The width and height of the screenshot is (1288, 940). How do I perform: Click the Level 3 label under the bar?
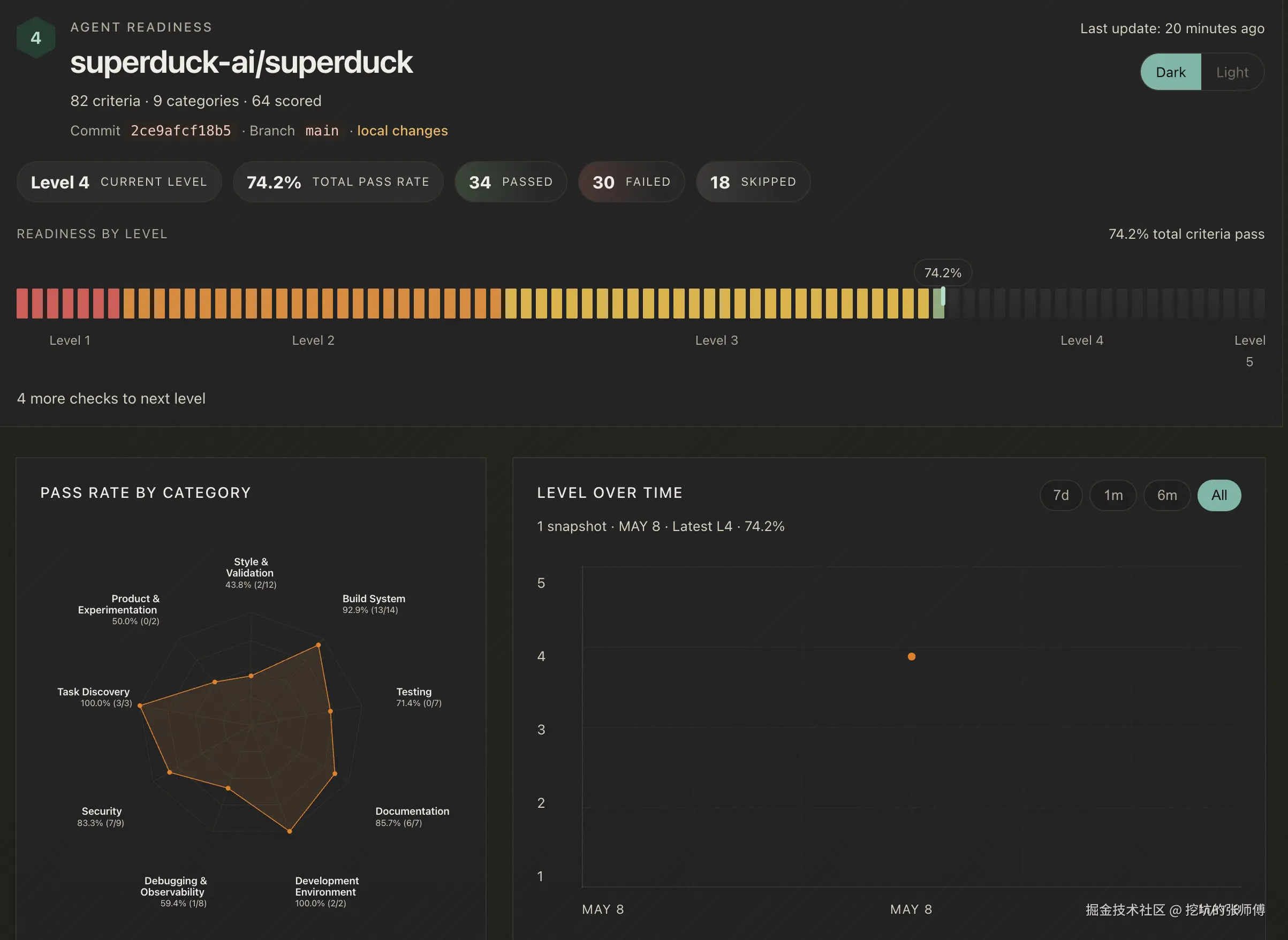pyautogui.click(x=716, y=340)
